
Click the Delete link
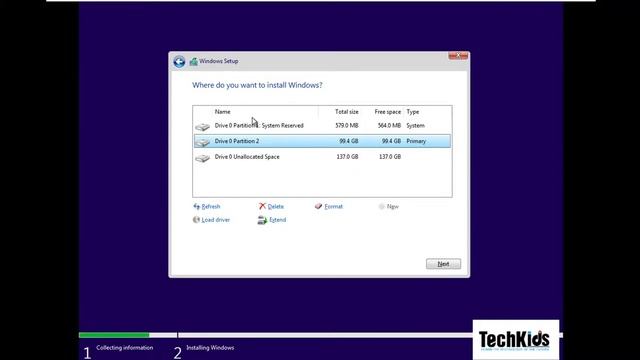click(276, 207)
